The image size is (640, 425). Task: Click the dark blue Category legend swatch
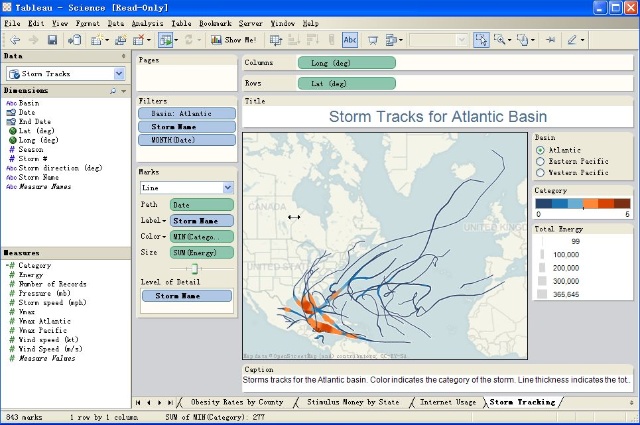click(x=543, y=204)
